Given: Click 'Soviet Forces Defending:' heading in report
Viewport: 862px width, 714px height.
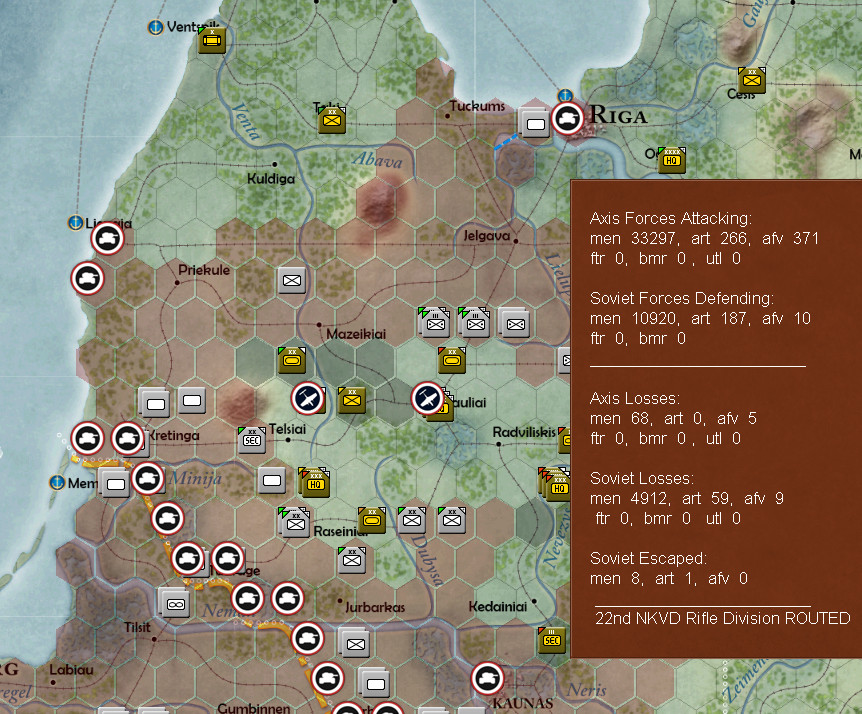Looking at the screenshot, I should click(x=682, y=298).
